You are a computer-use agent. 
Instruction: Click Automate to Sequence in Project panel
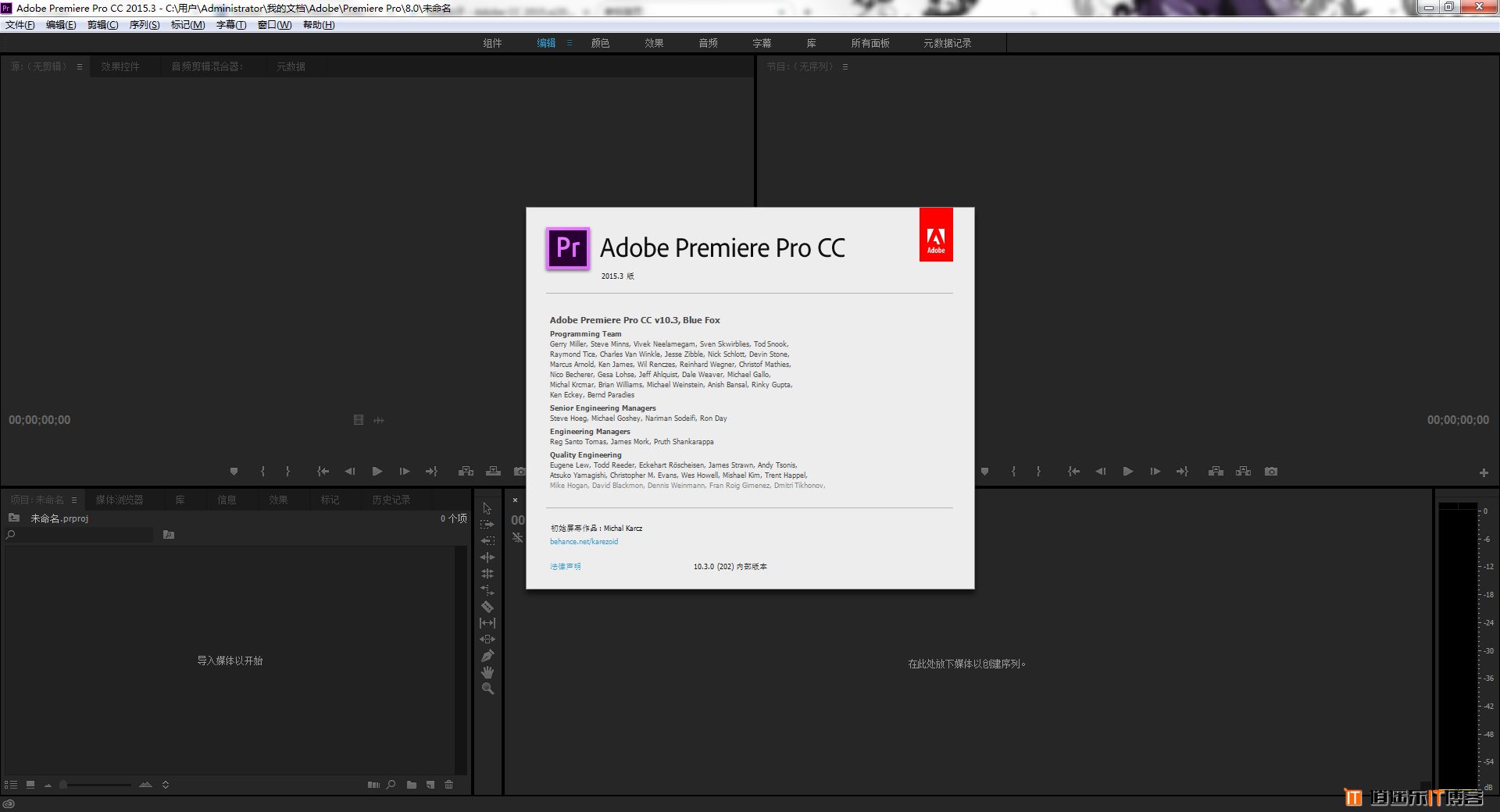(373, 785)
